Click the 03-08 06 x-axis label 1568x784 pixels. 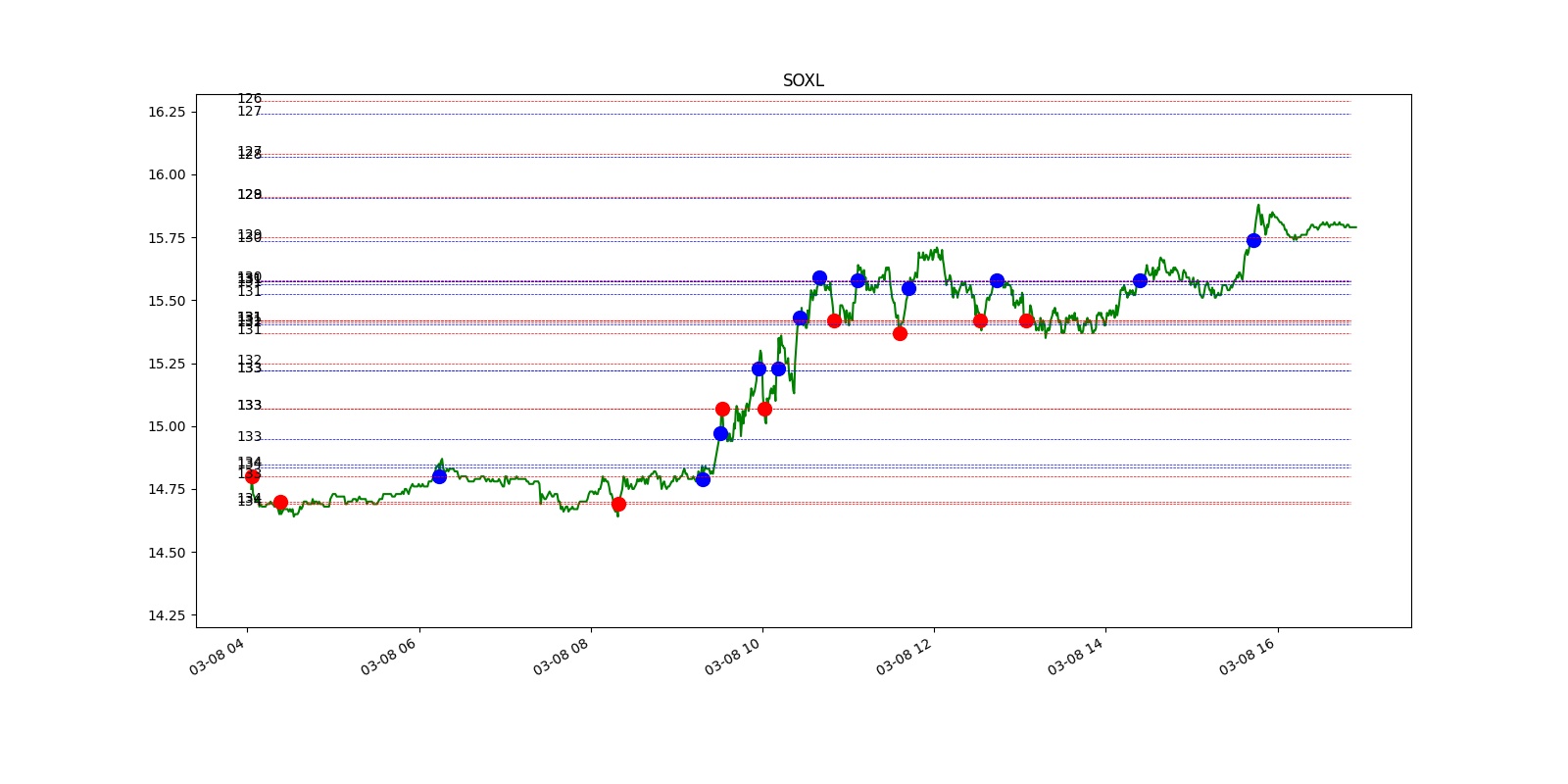pos(389,656)
